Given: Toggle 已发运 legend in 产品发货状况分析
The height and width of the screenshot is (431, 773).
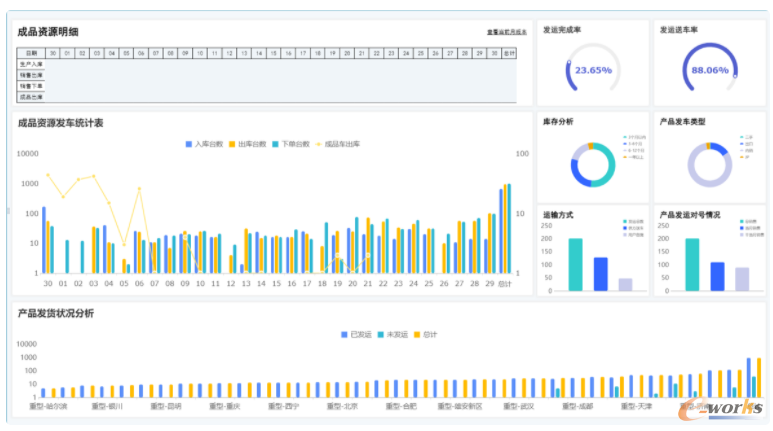Looking at the screenshot, I should [344, 334].
